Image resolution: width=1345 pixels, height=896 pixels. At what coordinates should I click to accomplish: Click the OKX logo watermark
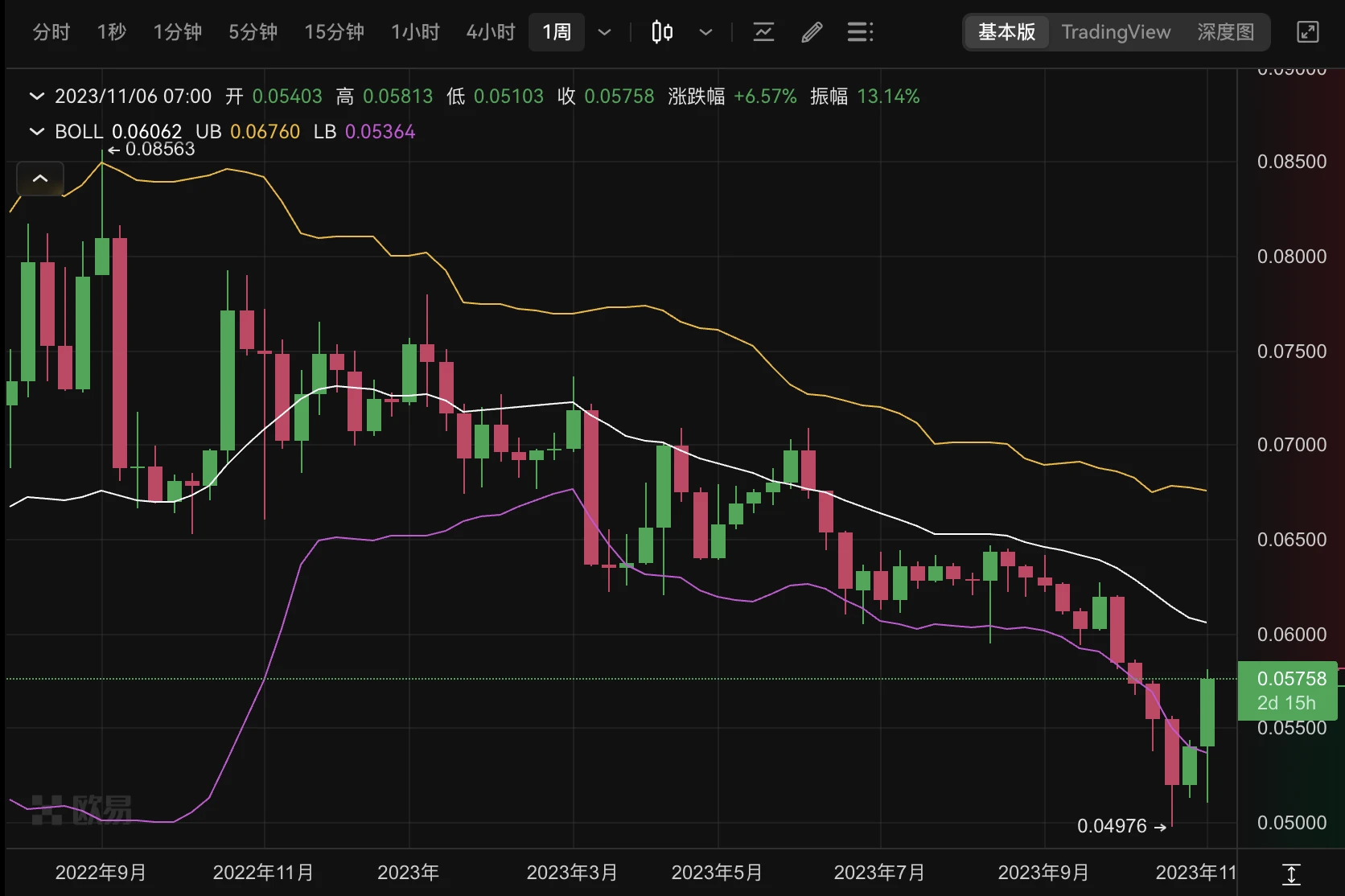(x=80, y=808)
